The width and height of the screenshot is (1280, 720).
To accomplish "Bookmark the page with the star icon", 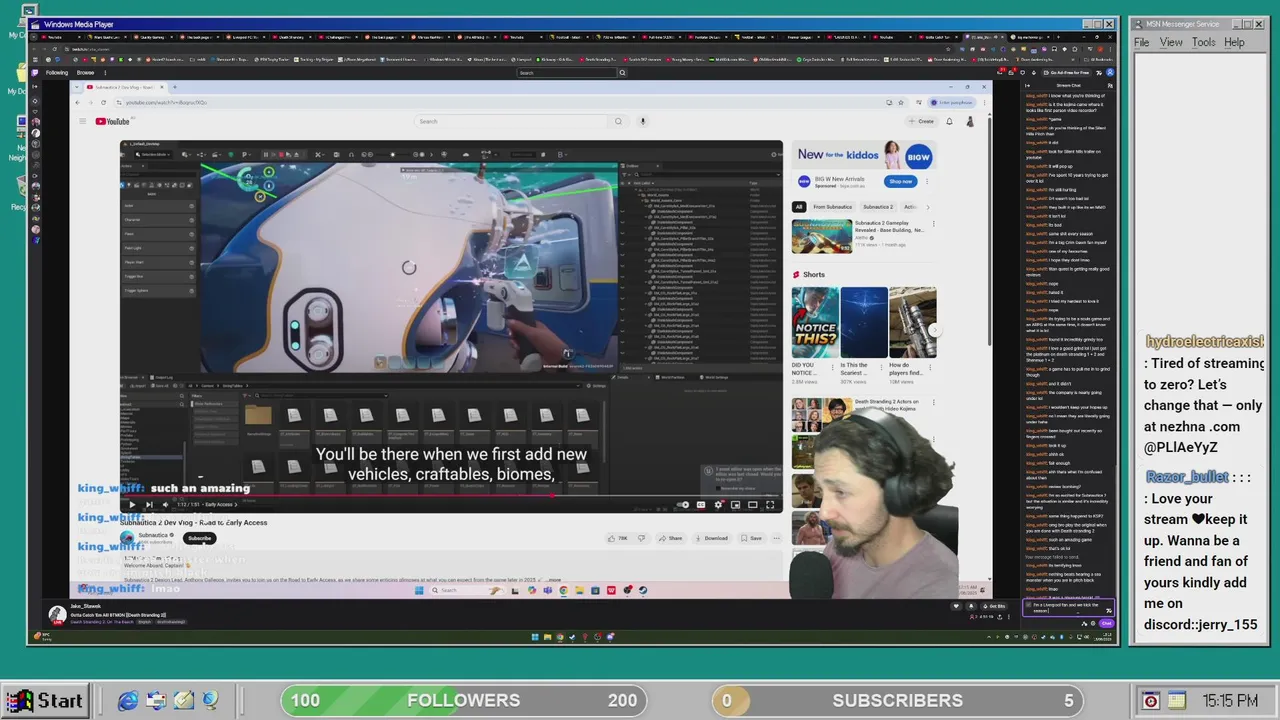I will coord(901,102).
